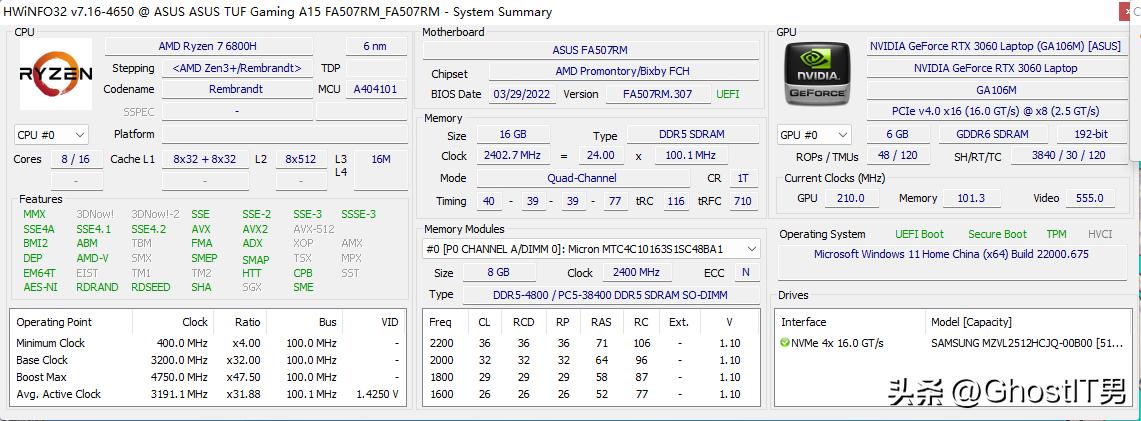The width and height of the screenshot is (1141, 421).
Task: Click the Rembrandt codename field
Action: 236,90
